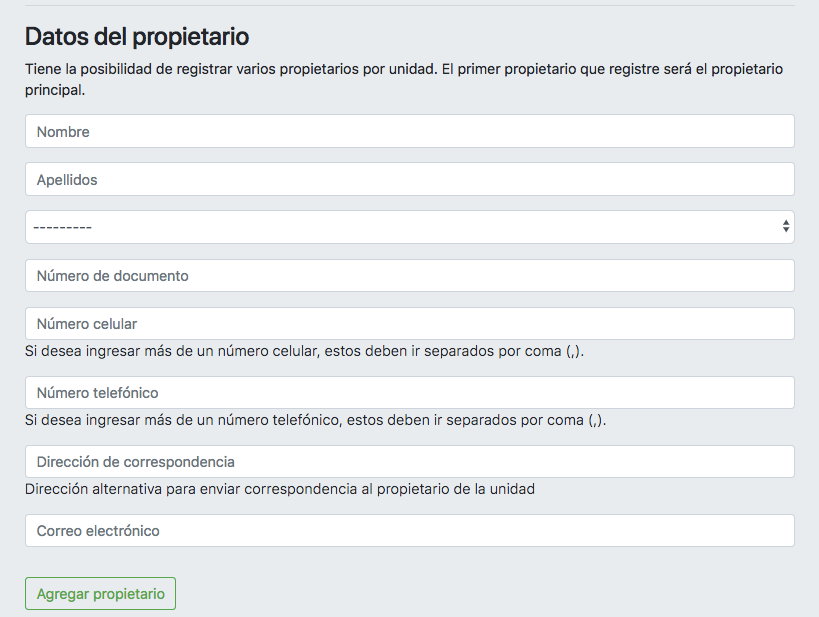This screenshot has height=617, width=819.
Task: Select the Número de documento field
Action: click(409, 275)
